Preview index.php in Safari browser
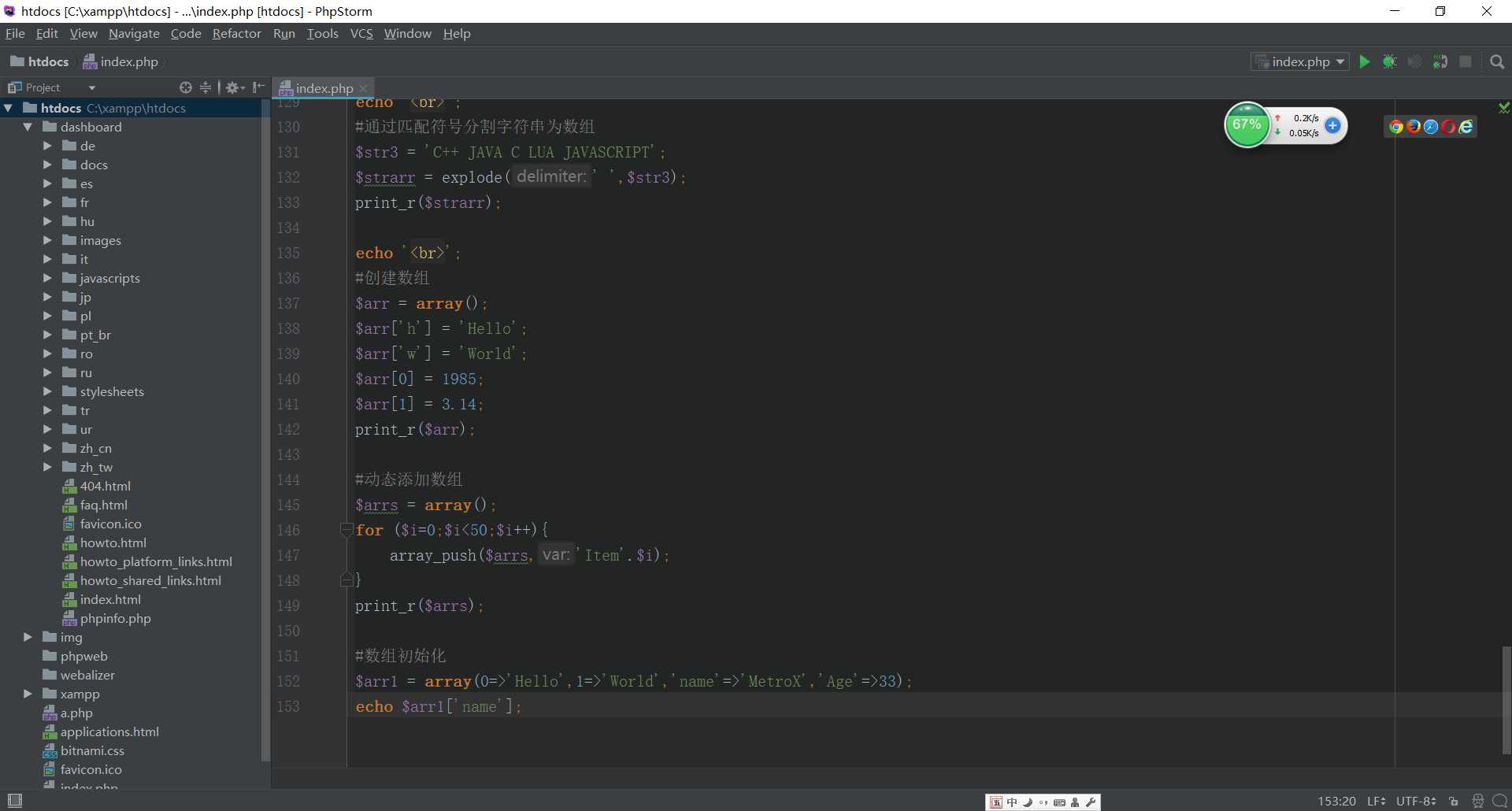This screenshot has height=811, width=1512. pos(1431,127)
